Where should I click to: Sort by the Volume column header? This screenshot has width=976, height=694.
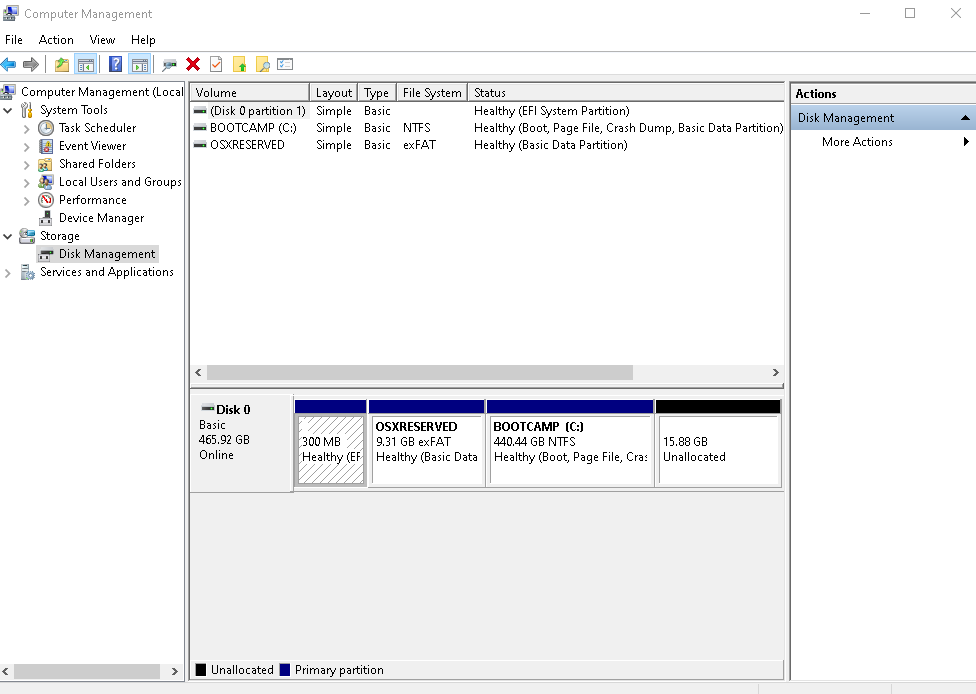(250, 93)
